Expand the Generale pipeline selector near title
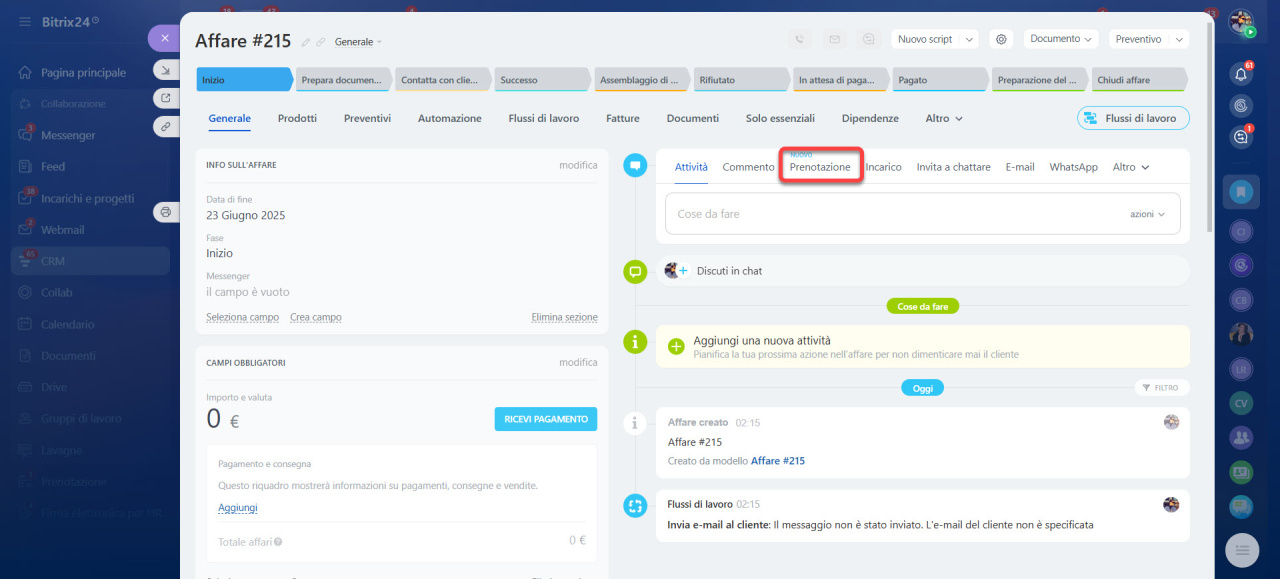 358,42
